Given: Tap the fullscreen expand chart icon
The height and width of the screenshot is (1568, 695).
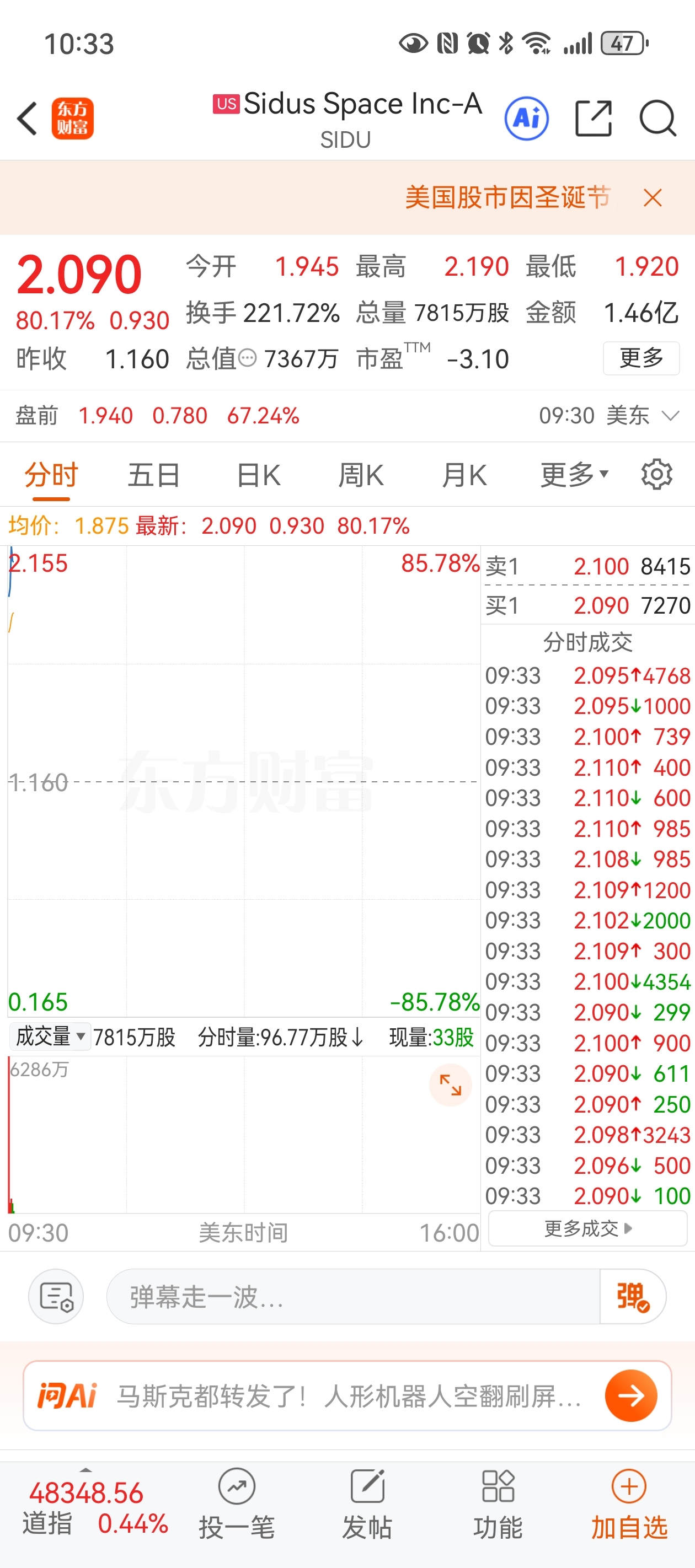Looking at the screenshot, I should coord(451,1084).
